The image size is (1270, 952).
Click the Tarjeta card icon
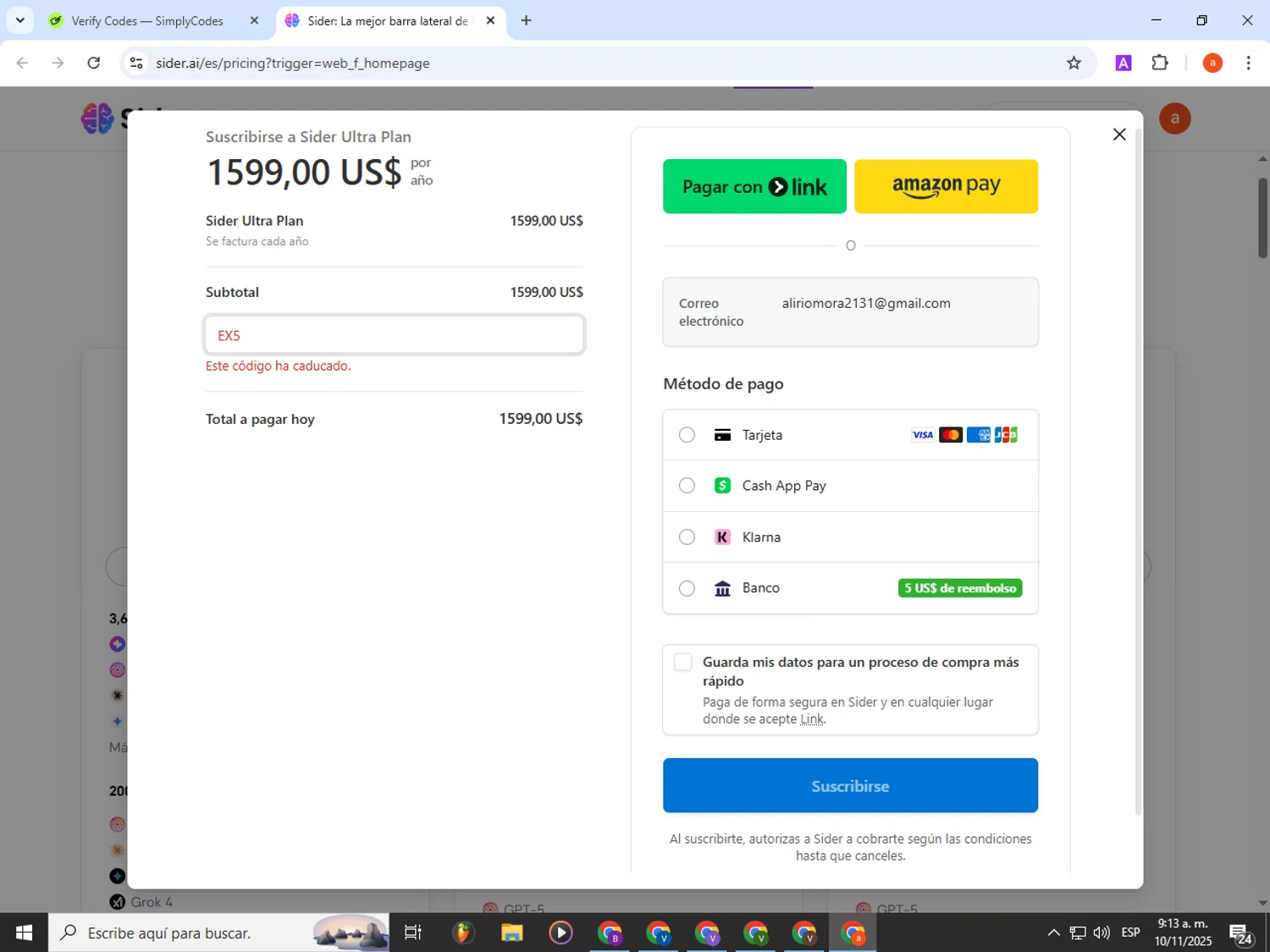[722, 435]
